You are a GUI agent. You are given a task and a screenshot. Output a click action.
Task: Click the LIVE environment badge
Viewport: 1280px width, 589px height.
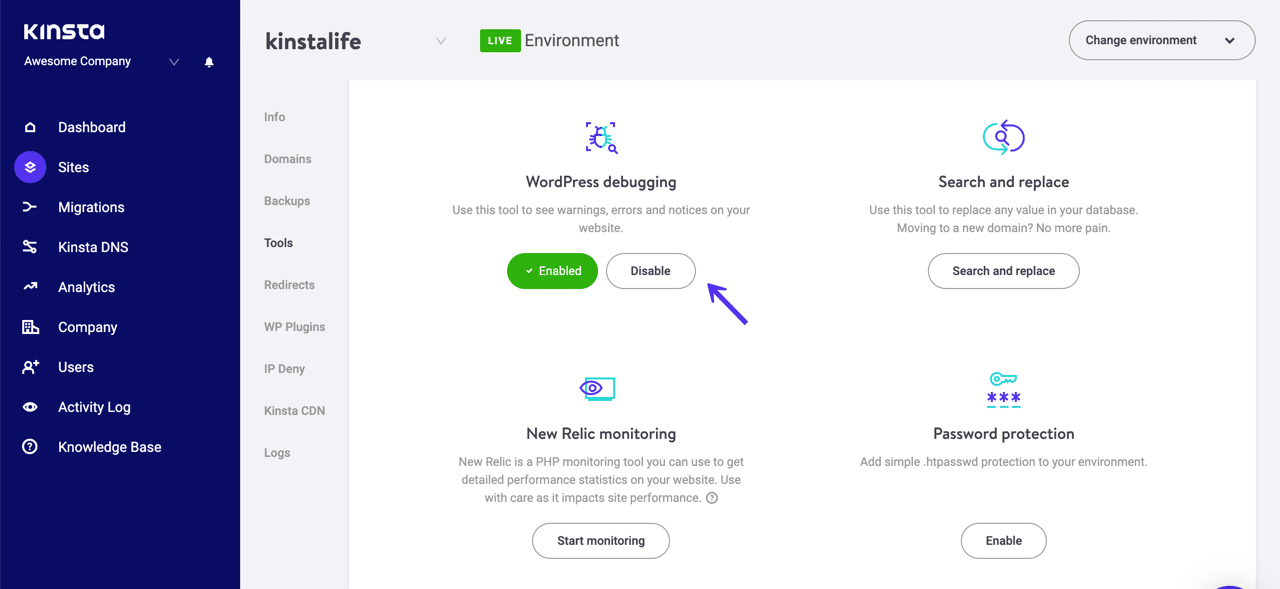click(x=500, y=41)
